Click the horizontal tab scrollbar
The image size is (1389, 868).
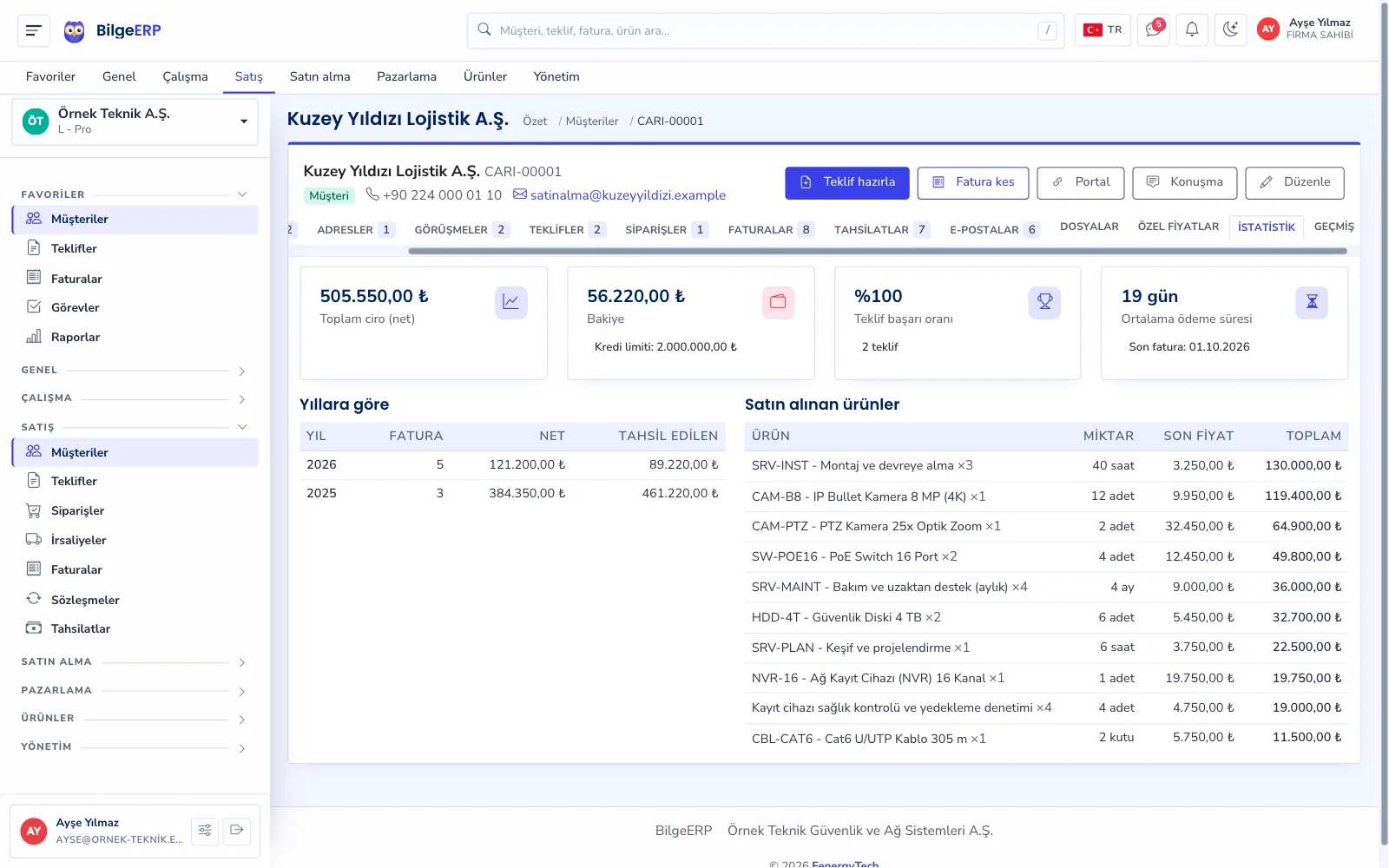[x=878, y=251]
